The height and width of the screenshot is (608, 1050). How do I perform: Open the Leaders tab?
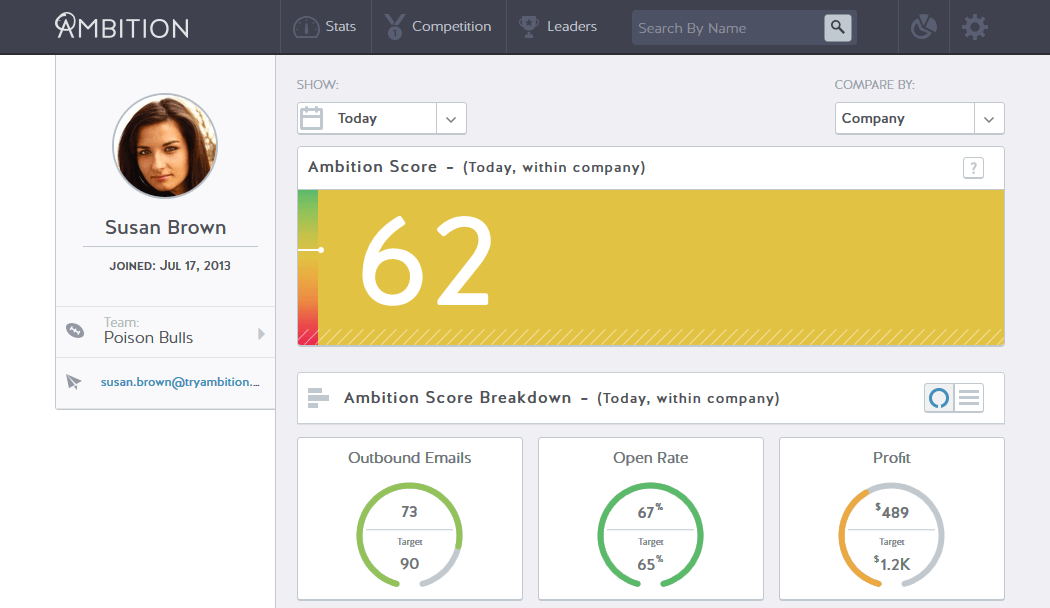click(x=558, y=27)
